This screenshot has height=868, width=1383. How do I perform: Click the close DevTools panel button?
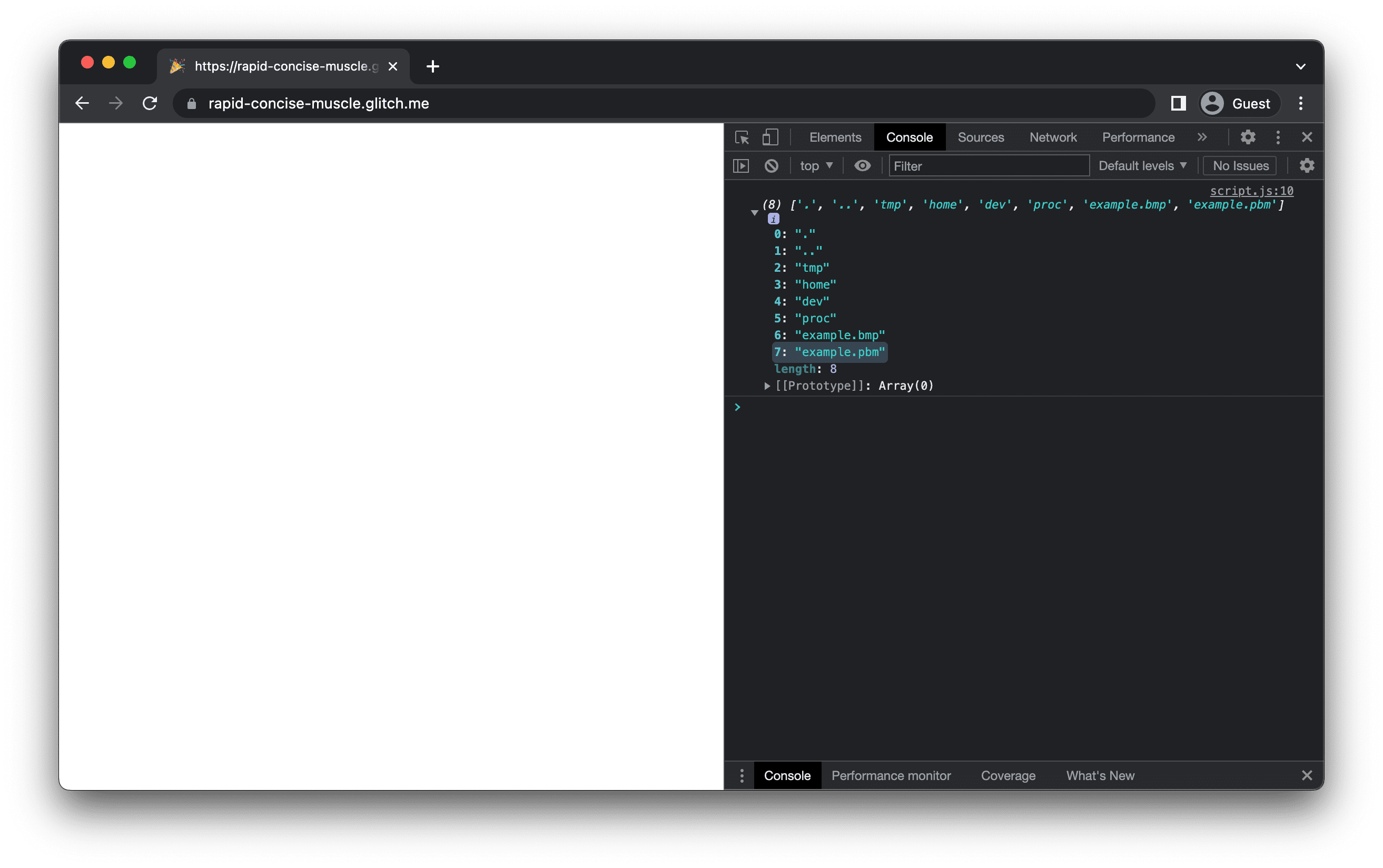[x=1307, y=137]
